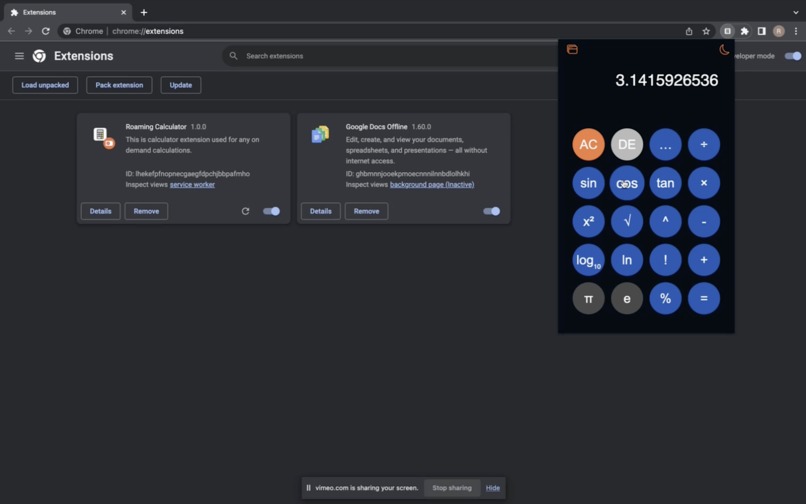Take the square root with √ key

click(x=627, y=222)
